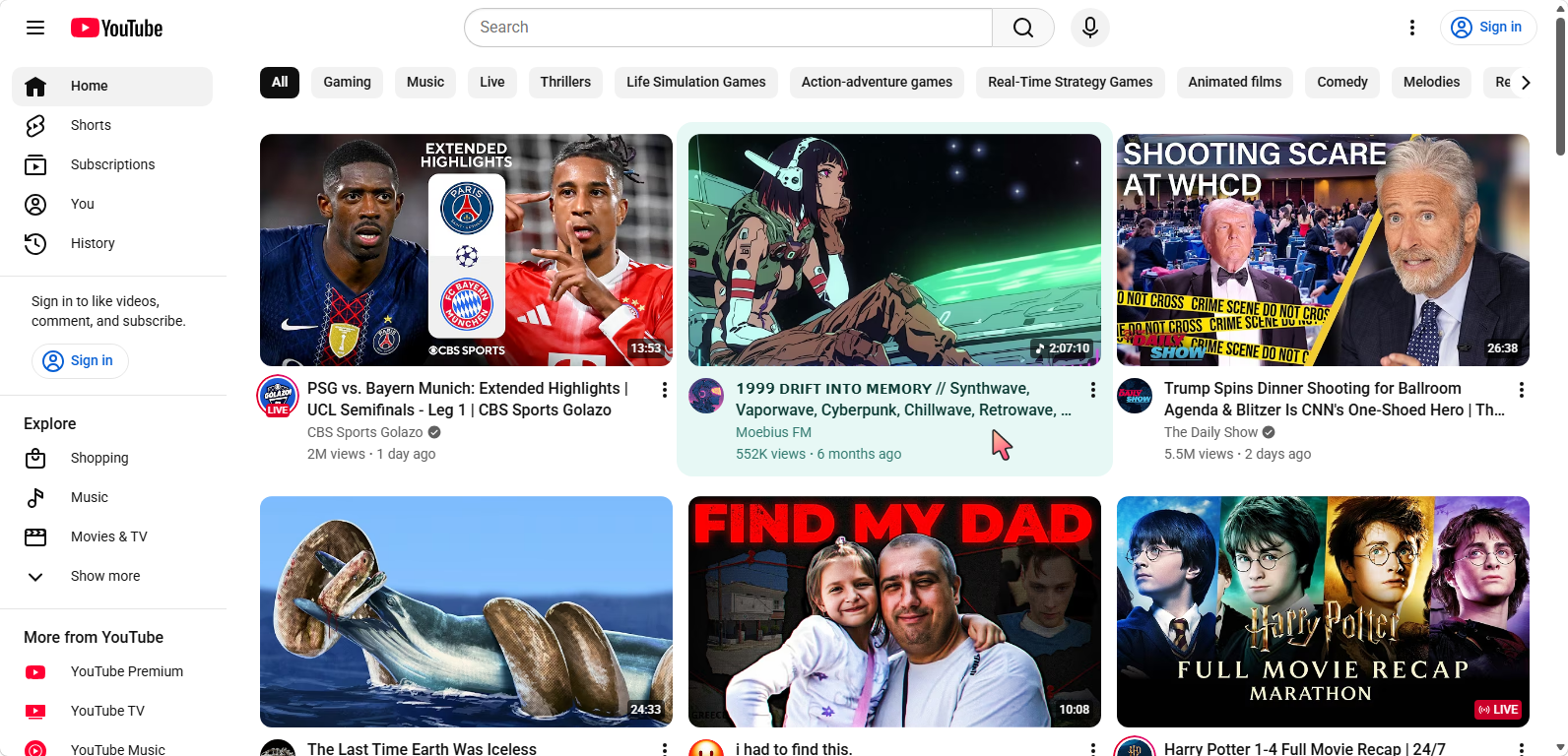Open 1999 Drift Into Memory video title
Image resolution: width=1568 pixels, height=756 pixels.
pyautogui.click(x=903, y=399)
